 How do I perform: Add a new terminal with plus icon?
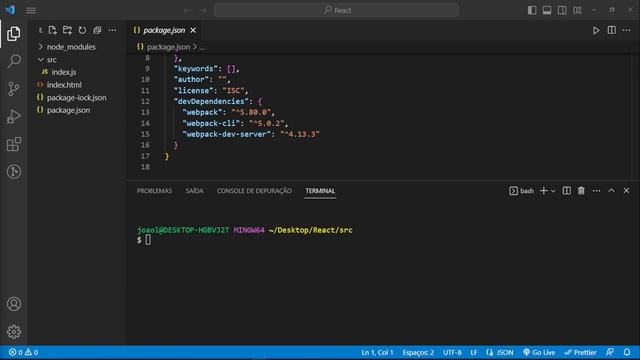coord(543,191)
